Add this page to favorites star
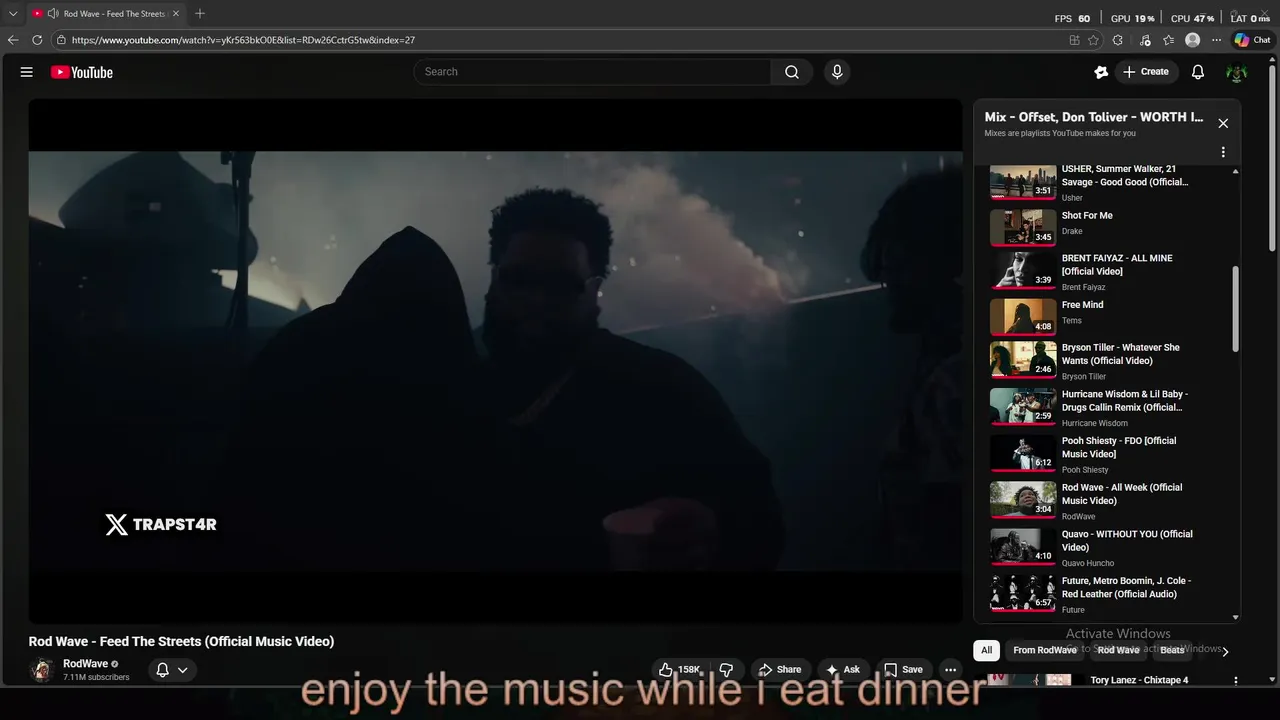Viewport: 1280px width, 720px height. pos(1093,40)
